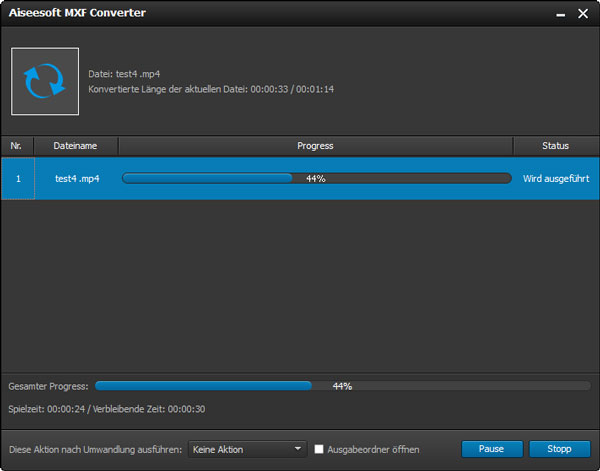Click row number 1 cell

click(x=17, y=178)
